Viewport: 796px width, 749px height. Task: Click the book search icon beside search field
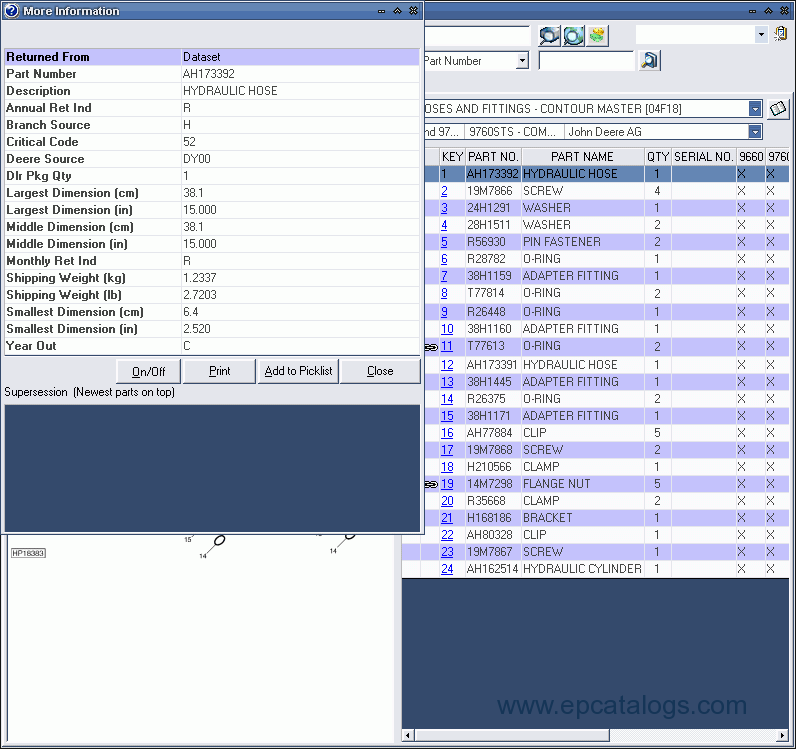pyautogui.click(x=649, y=60)
